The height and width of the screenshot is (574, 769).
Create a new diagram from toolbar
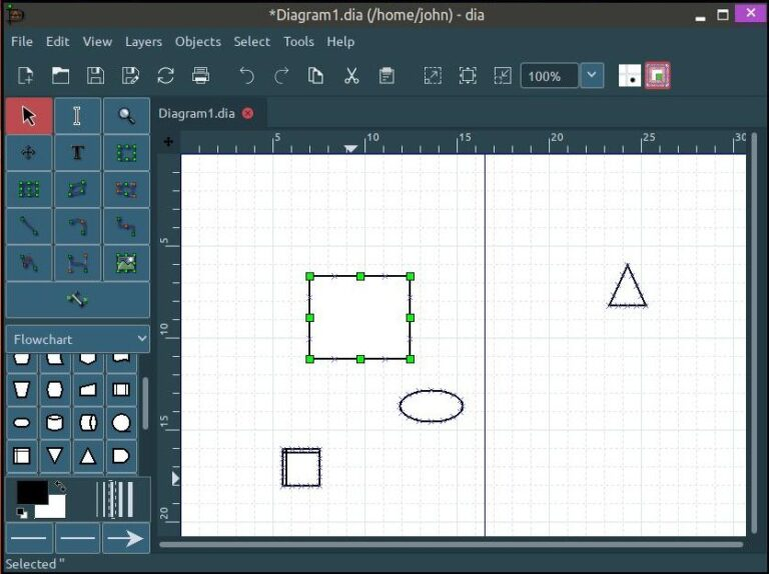point(26,76)
